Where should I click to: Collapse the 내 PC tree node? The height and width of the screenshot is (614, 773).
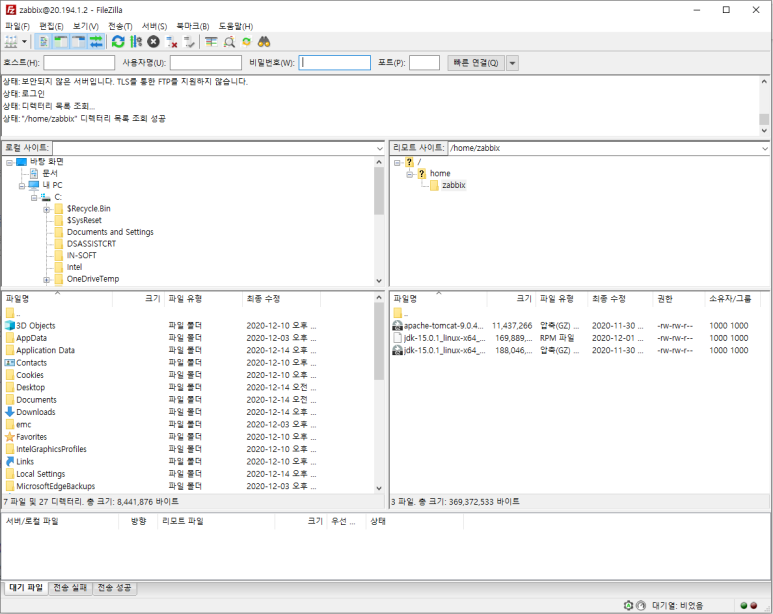pyautogui.click(x=22, y=186)
